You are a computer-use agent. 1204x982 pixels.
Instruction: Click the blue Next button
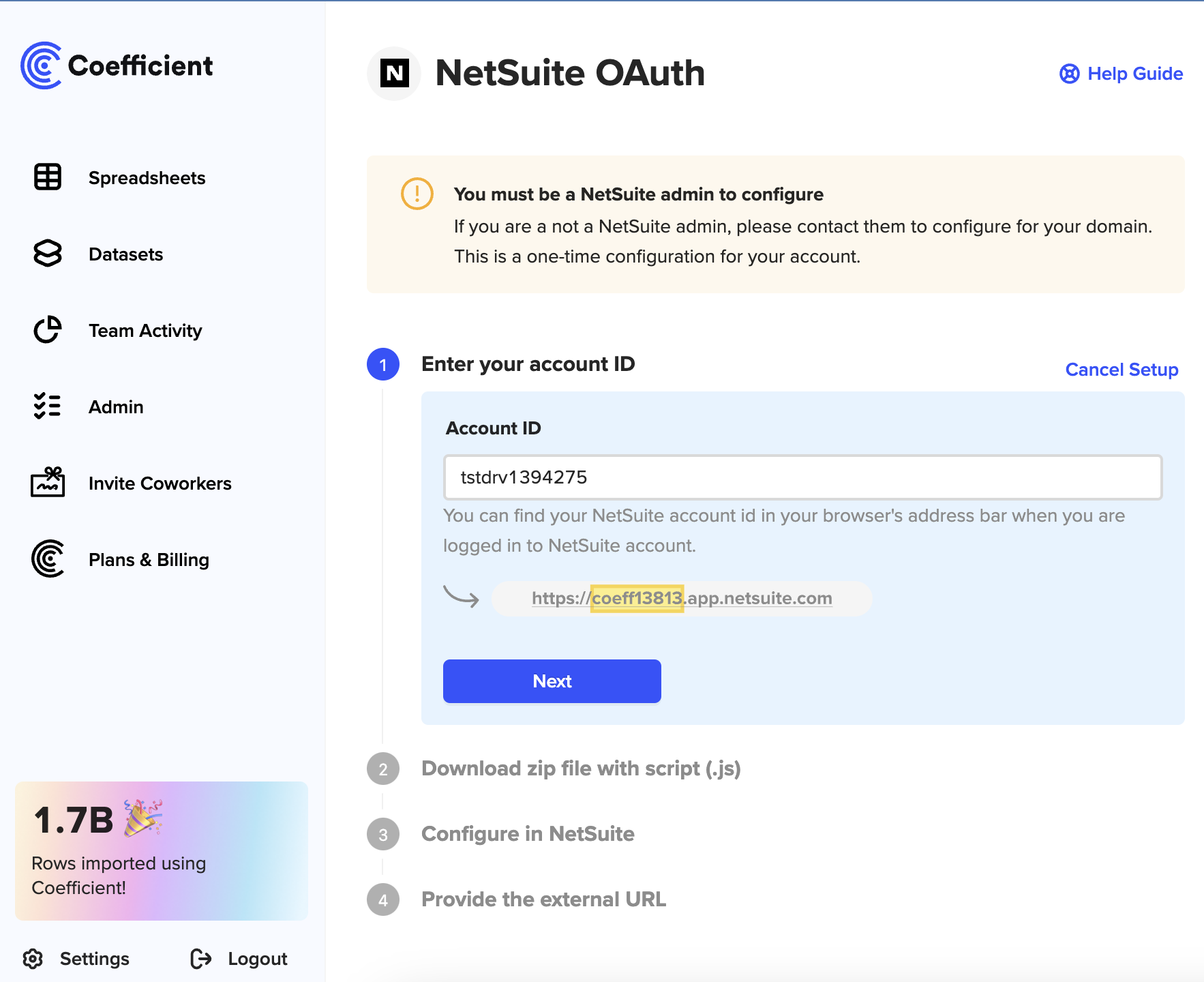(x=552, y=681)
